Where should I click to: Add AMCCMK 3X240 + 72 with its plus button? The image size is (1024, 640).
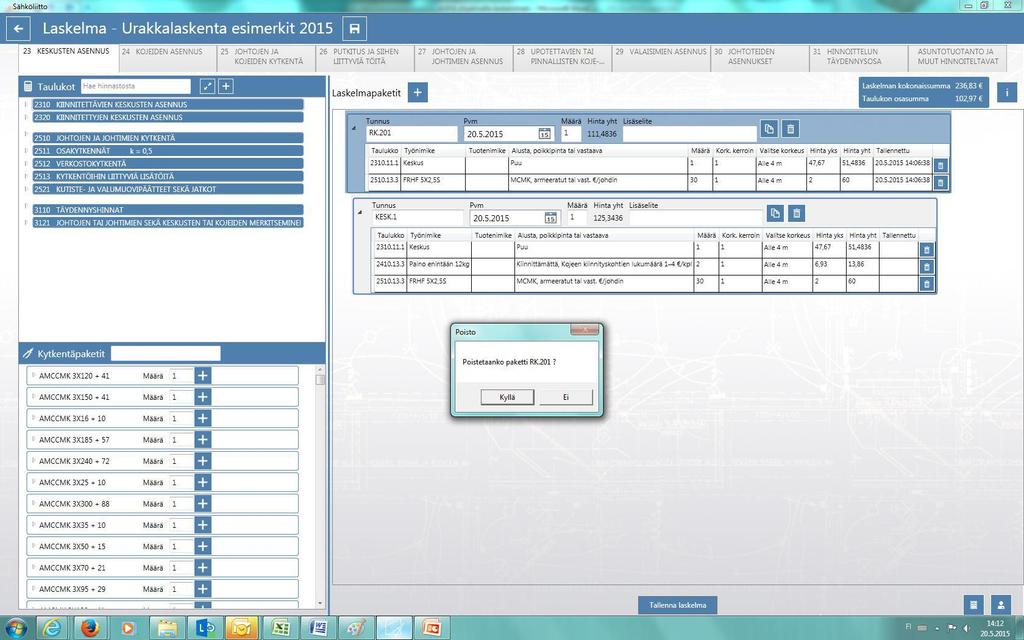click(202, 461)
